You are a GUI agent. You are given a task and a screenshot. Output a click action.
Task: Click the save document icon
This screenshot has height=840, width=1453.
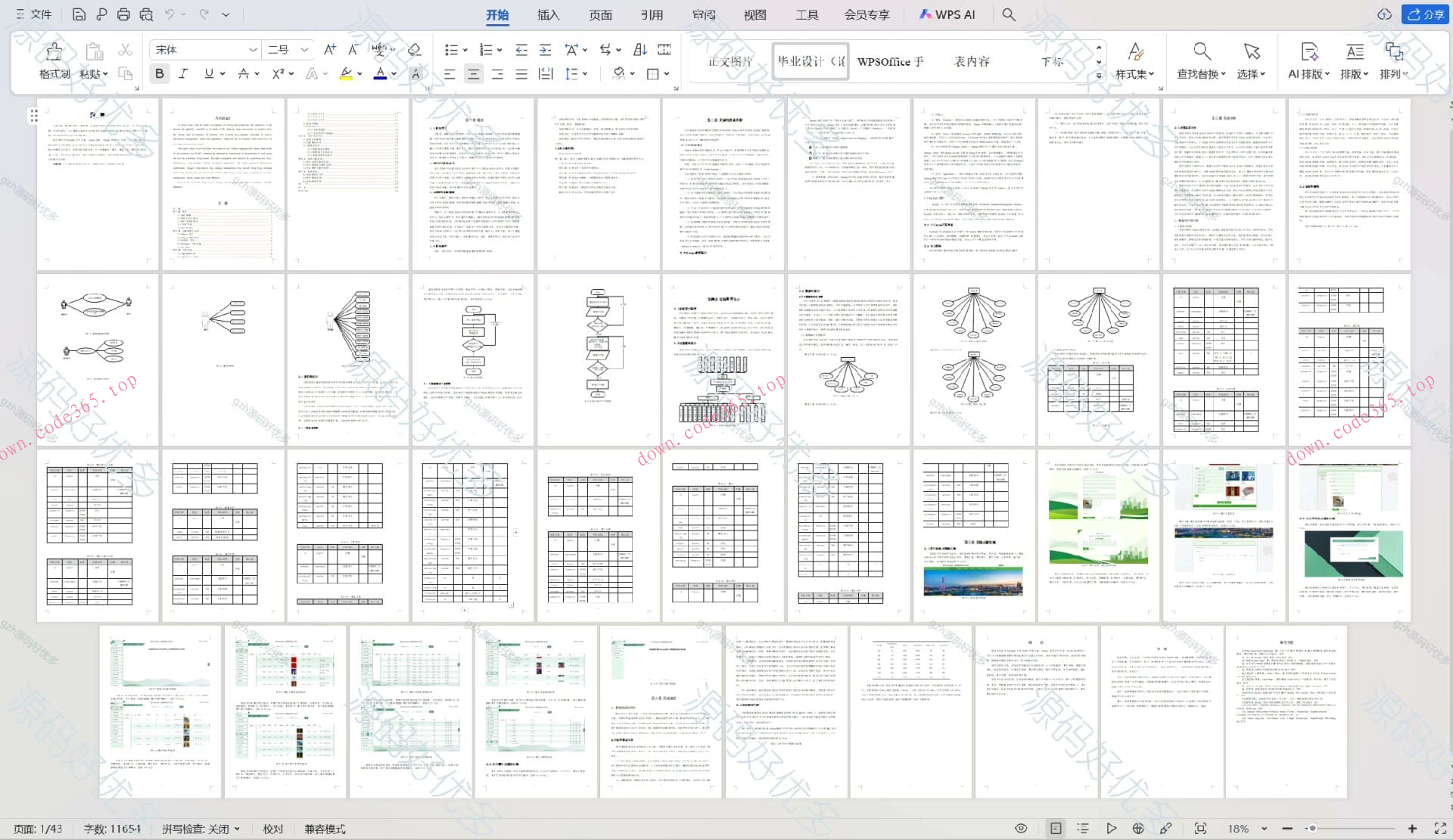click(x=79, y=14)
